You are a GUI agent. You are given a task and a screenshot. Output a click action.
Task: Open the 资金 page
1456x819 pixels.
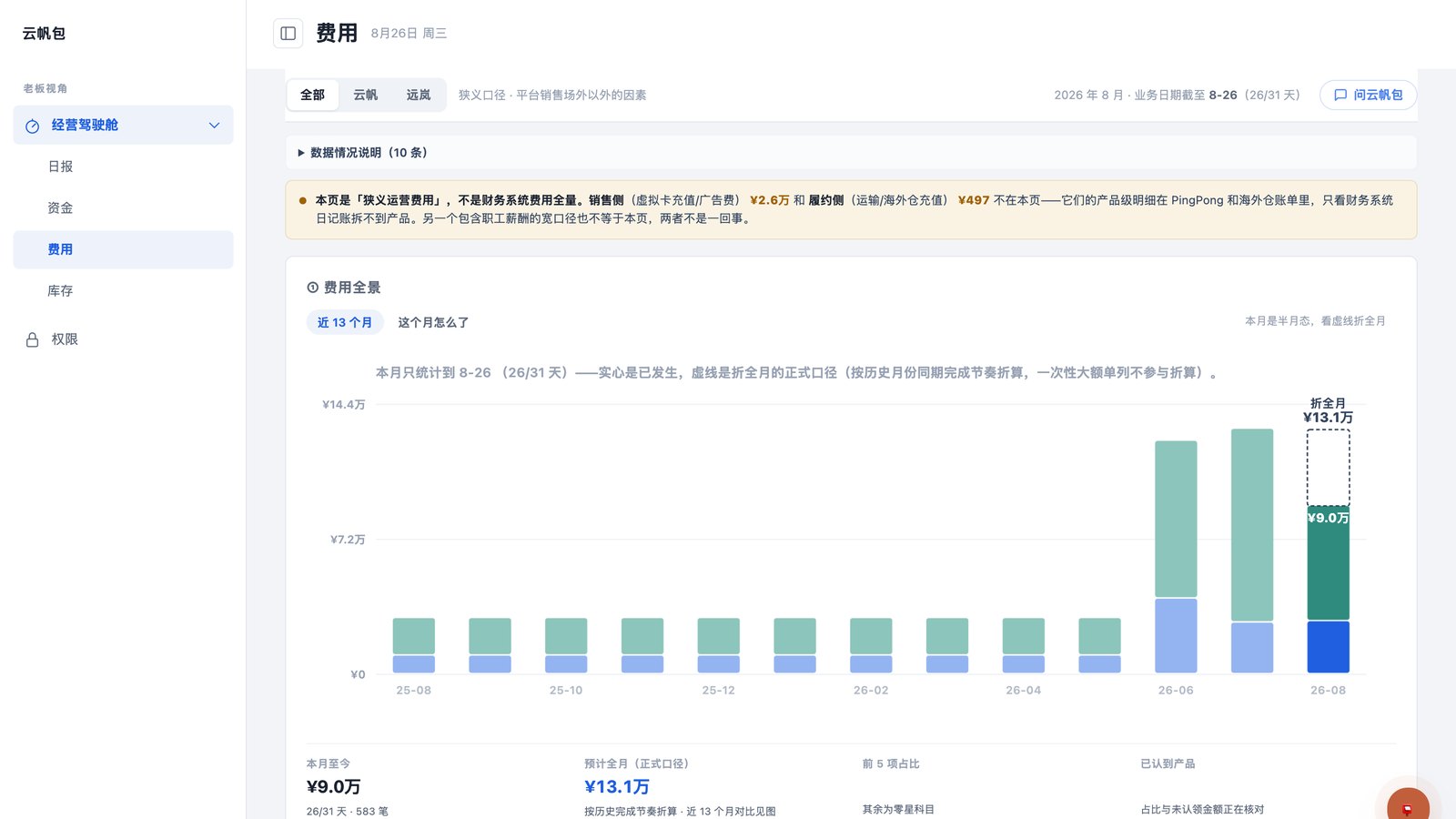click(x=123, y=207)
